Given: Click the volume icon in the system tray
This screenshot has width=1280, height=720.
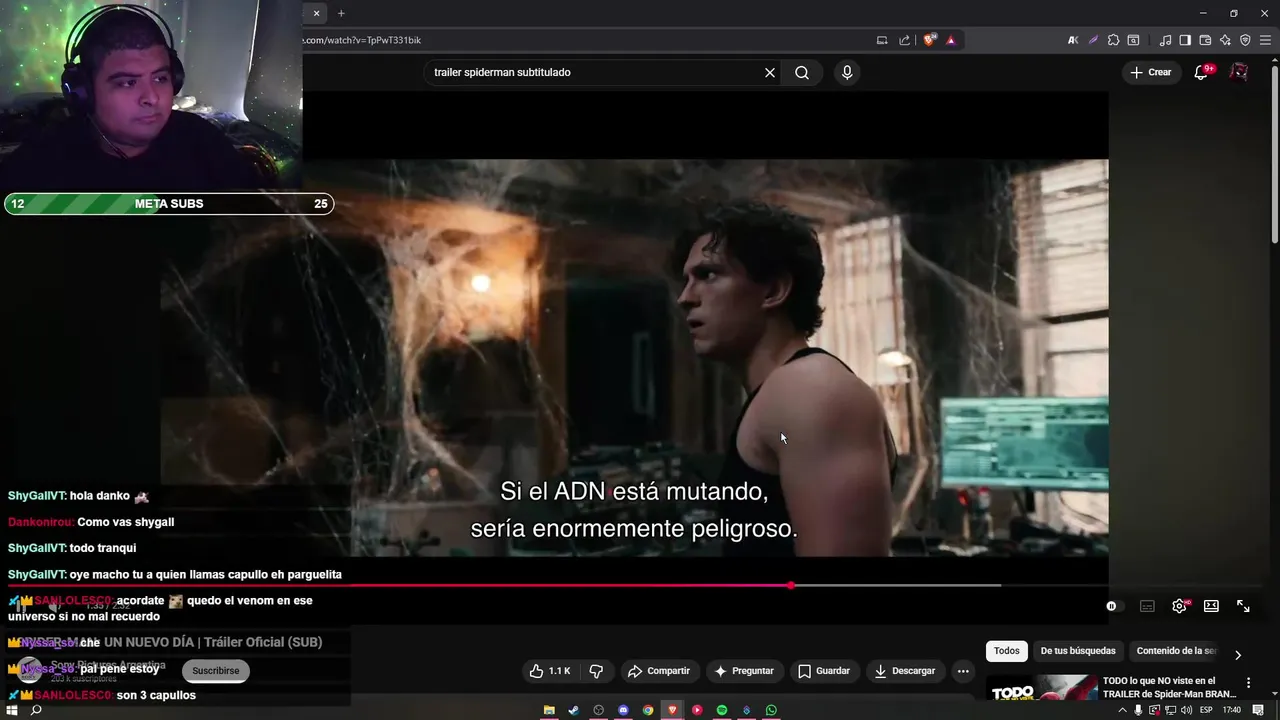Looking at the screenshot, I should point(1186,710).
